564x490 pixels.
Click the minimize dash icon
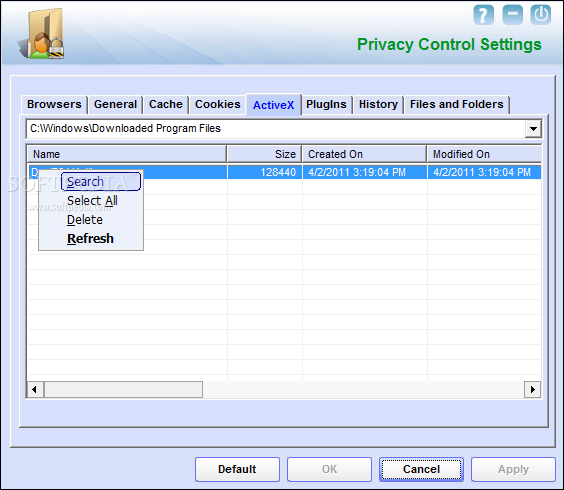click(512, 15)
